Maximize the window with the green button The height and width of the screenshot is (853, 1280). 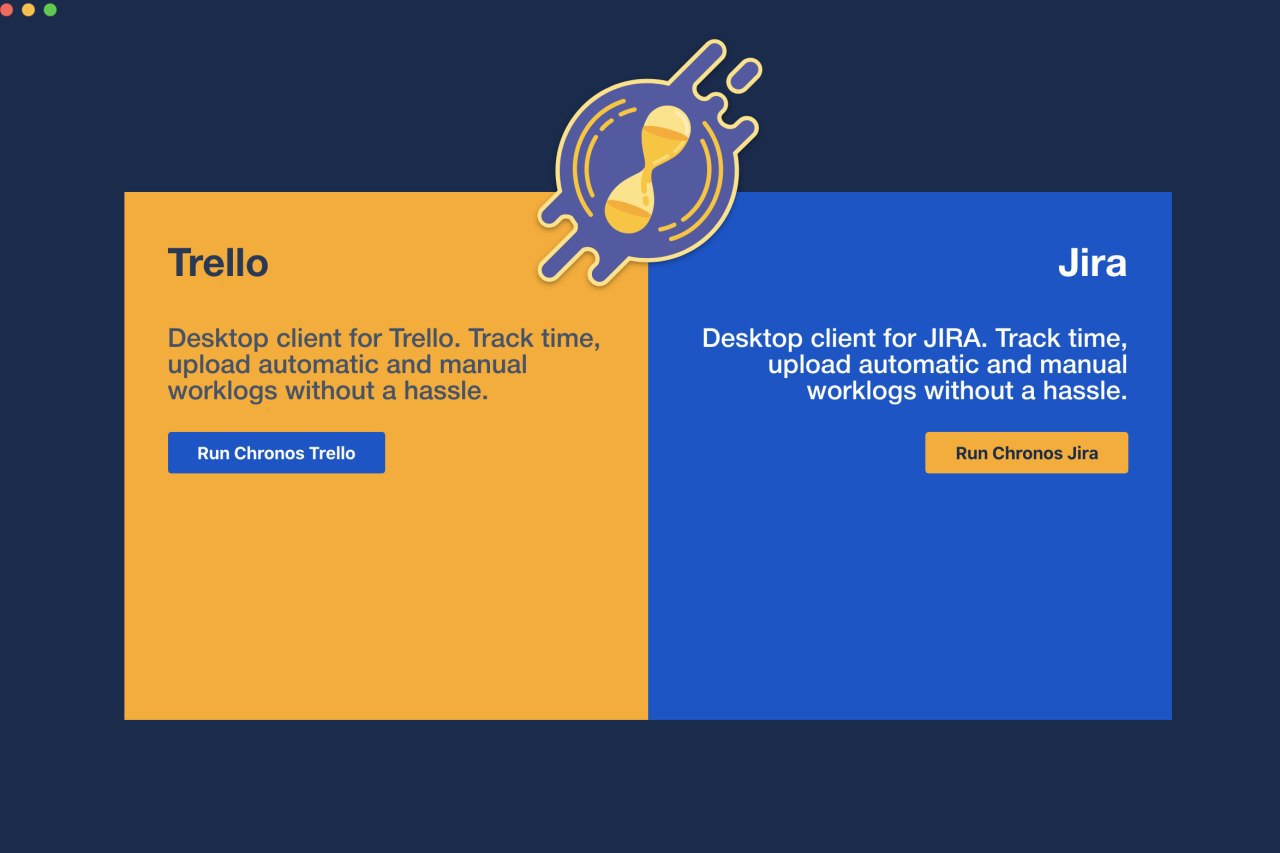point(50,10)
